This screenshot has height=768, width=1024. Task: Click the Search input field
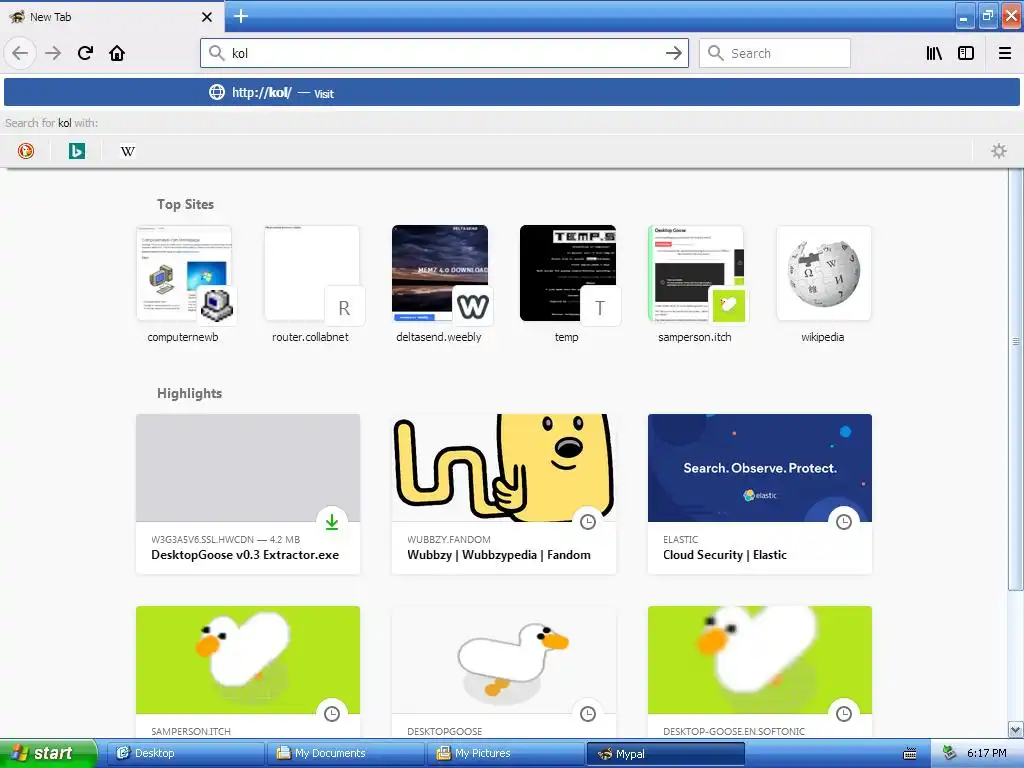tap(775, 53)
